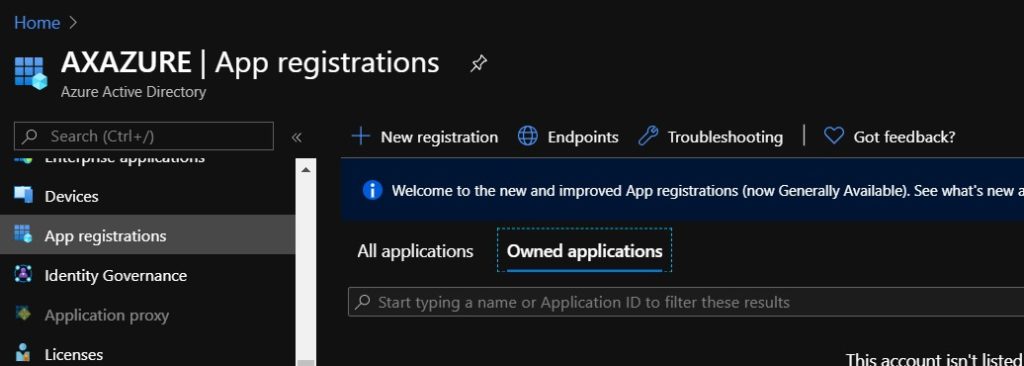The width and height of the screenshot is (1024, 366).
Task: Click the magnifier icon in sidebar search
Action: tap(29, 137)
